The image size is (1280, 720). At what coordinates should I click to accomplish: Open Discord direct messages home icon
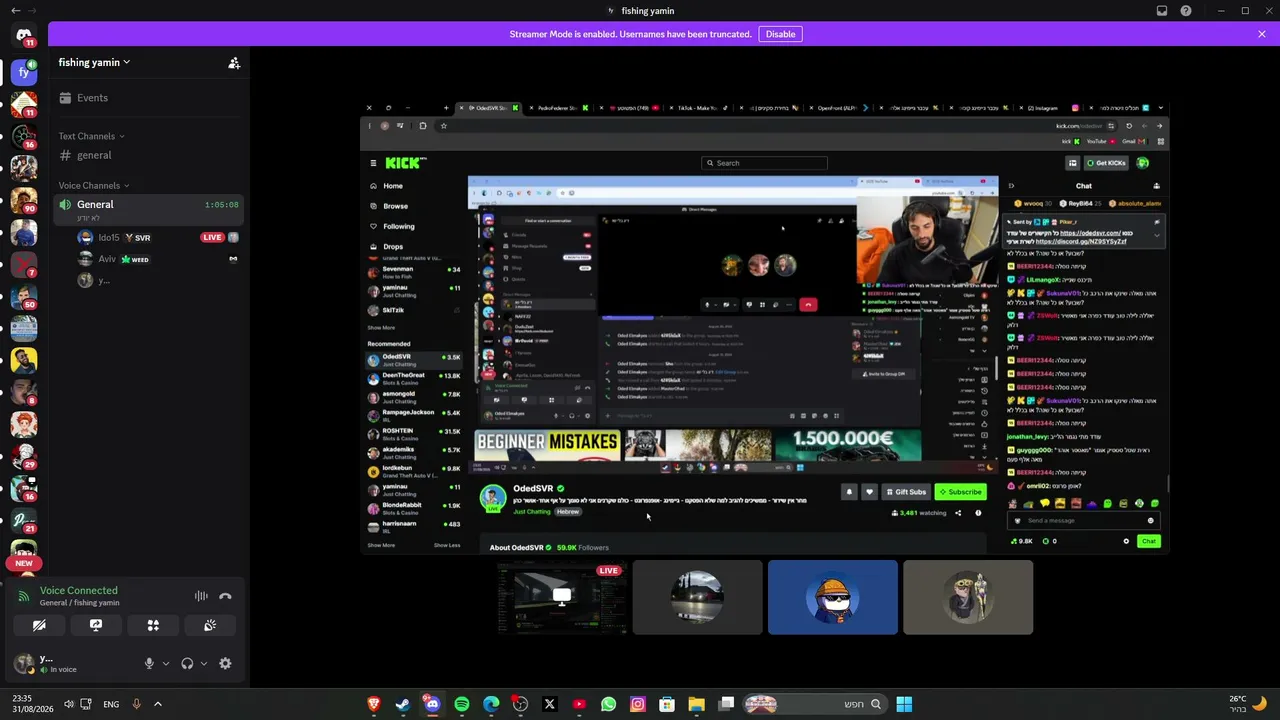click(x=24, y=36)
